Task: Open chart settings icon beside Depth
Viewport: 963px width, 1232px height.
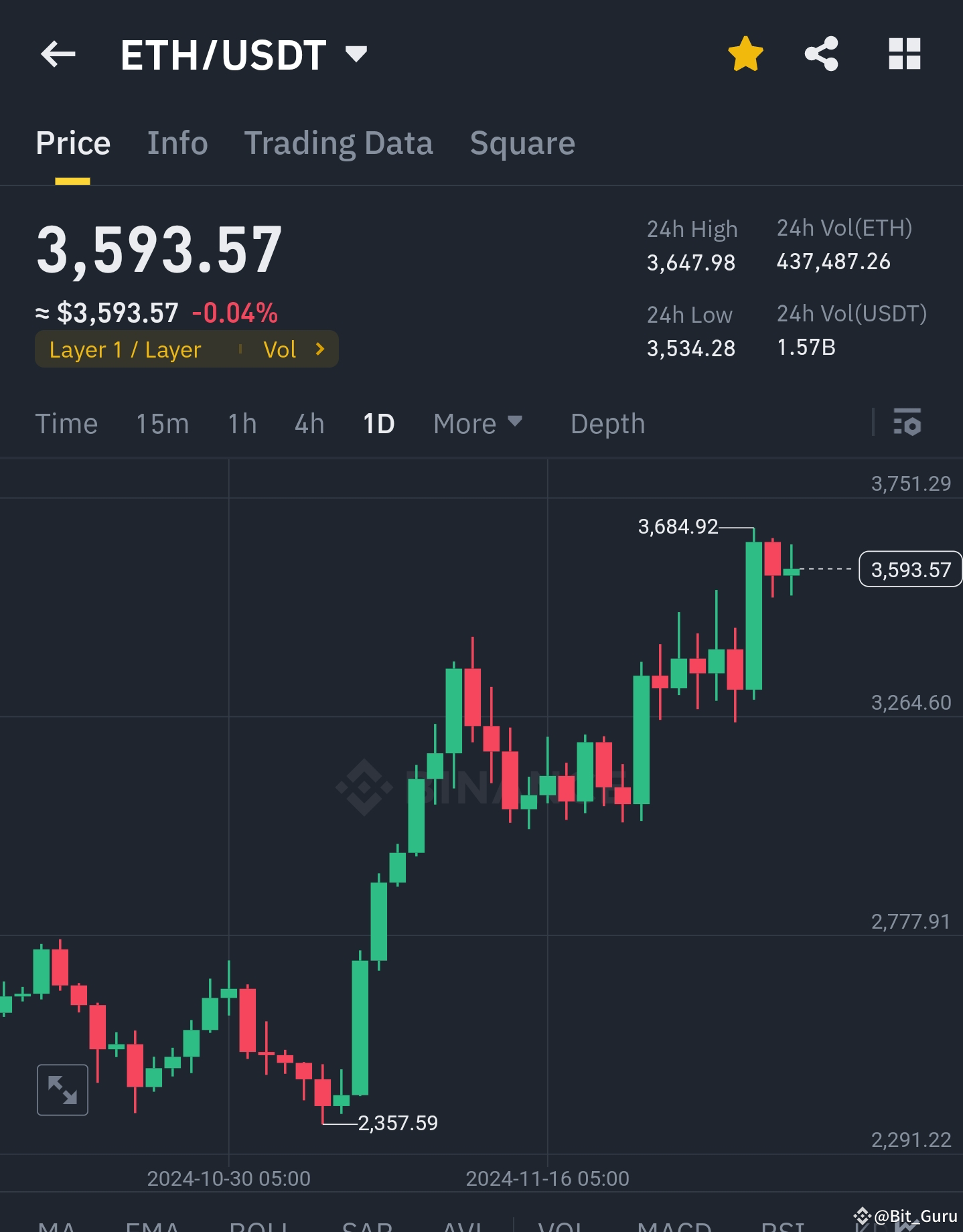Action: [x=909, y=423]
